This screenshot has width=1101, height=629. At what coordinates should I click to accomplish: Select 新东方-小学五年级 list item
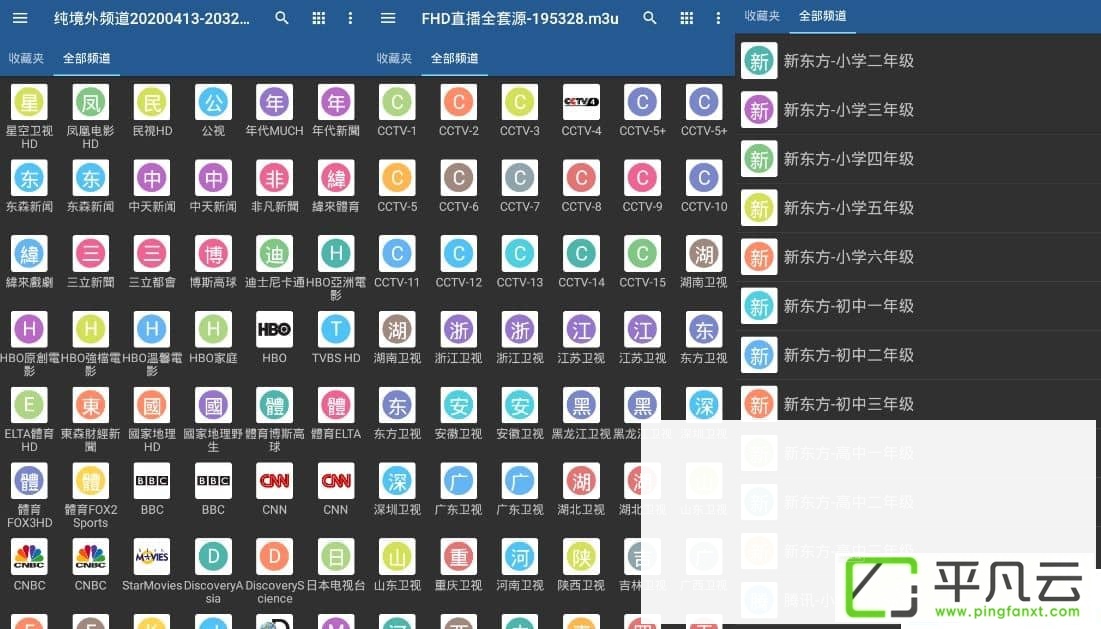coord(918,208)
